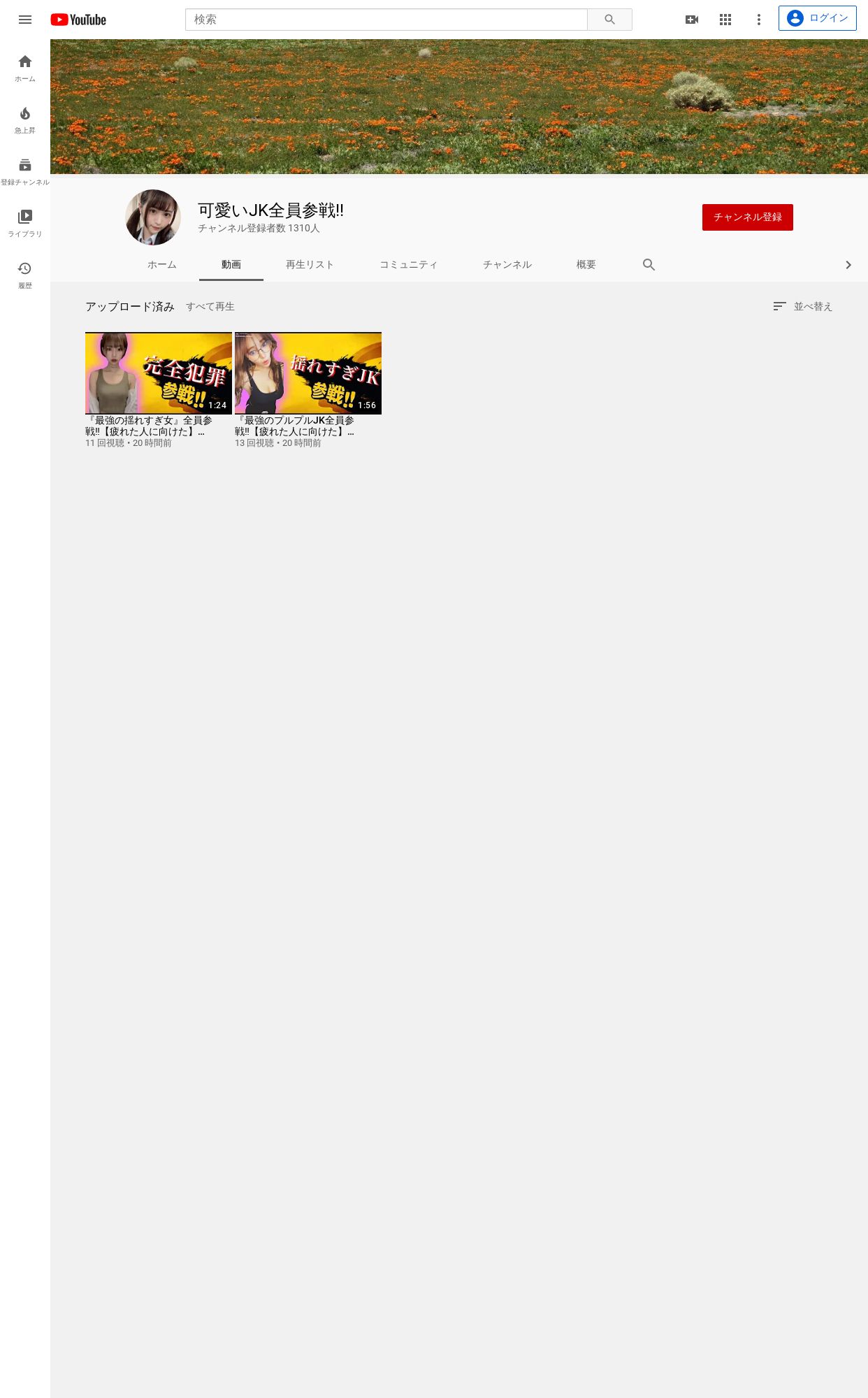Open the three-dot settings menu
The image size is (868, 1398).
[759, 20]
